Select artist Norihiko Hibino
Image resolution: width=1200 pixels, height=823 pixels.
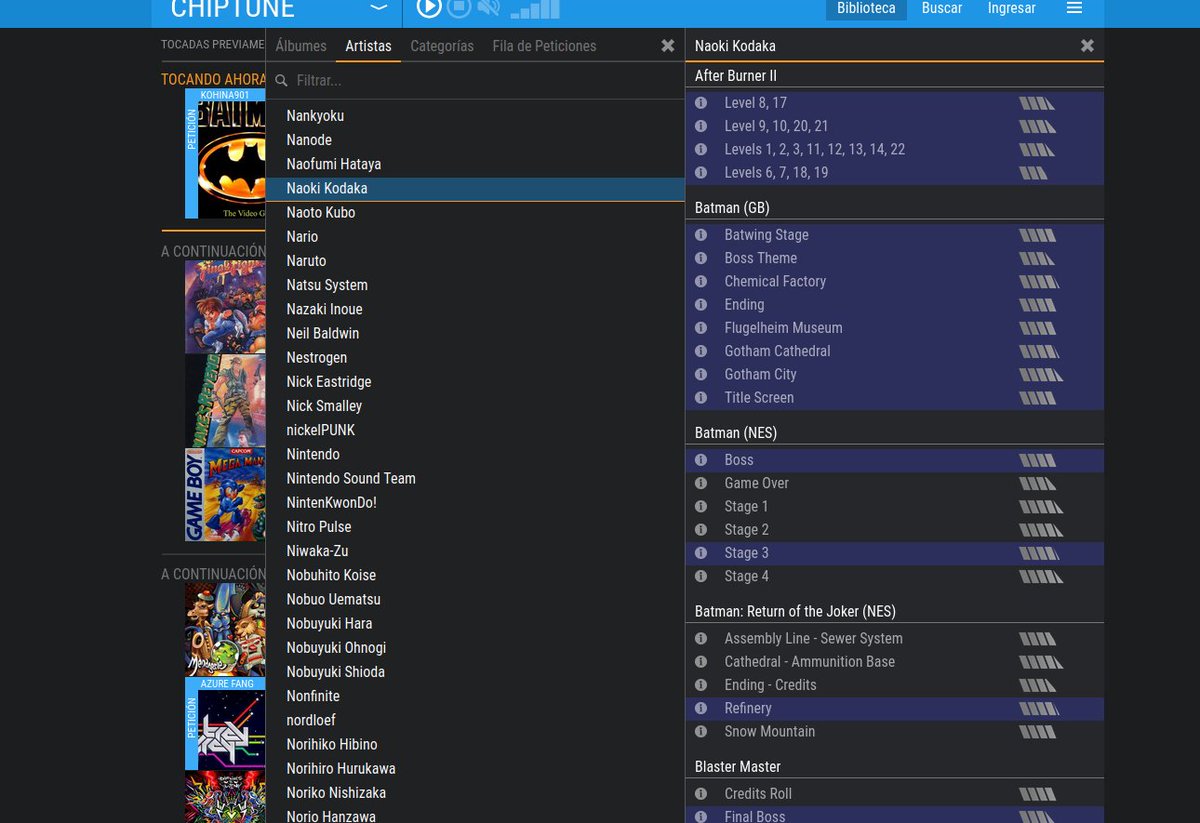point(332,744)
